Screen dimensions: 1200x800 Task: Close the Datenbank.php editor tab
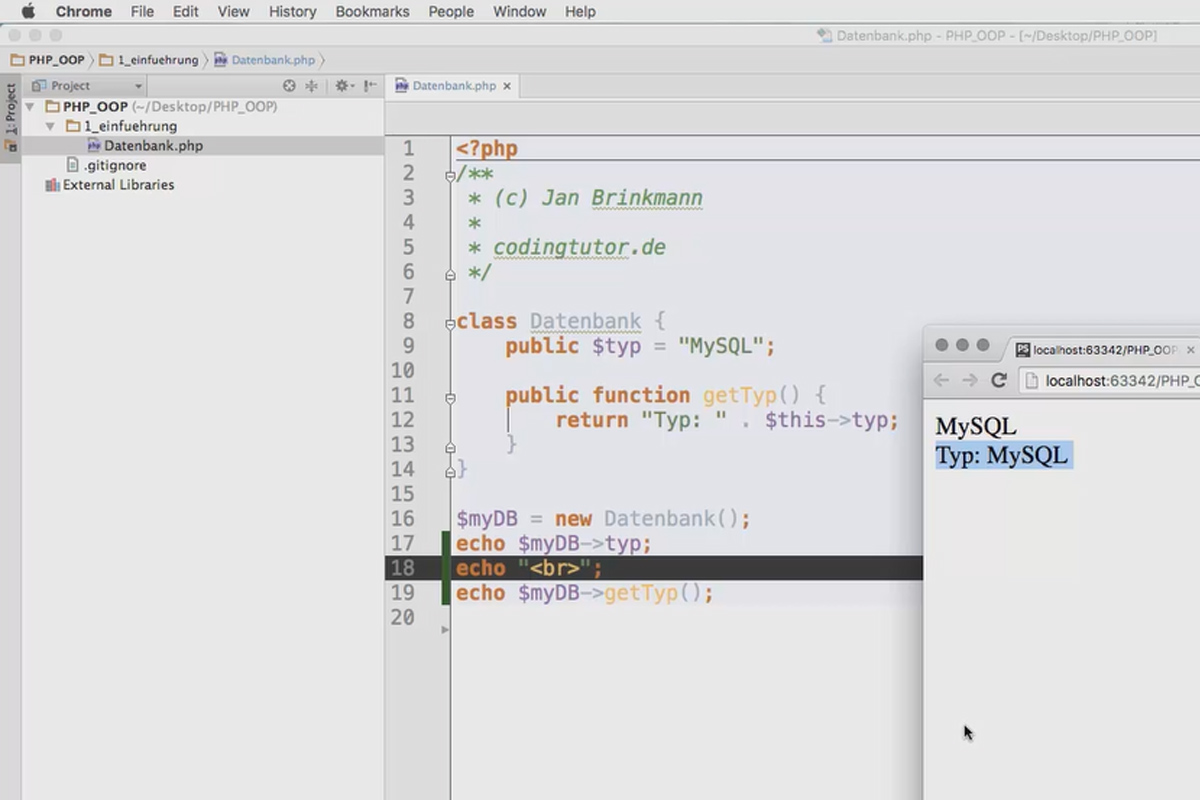pos(507,86)
